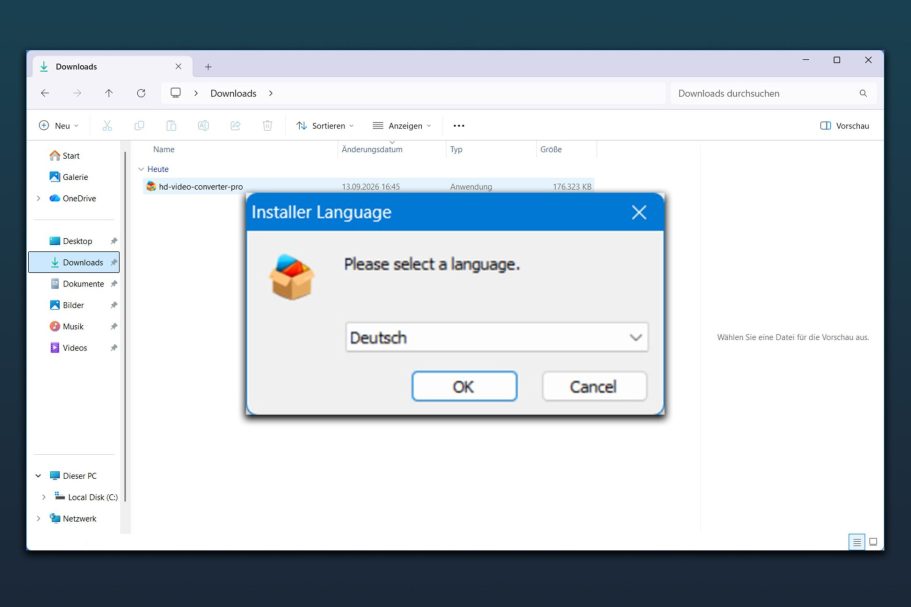Open Galerie in the sidebar
This screenshot has width=911, height=607.
[69, 177]
